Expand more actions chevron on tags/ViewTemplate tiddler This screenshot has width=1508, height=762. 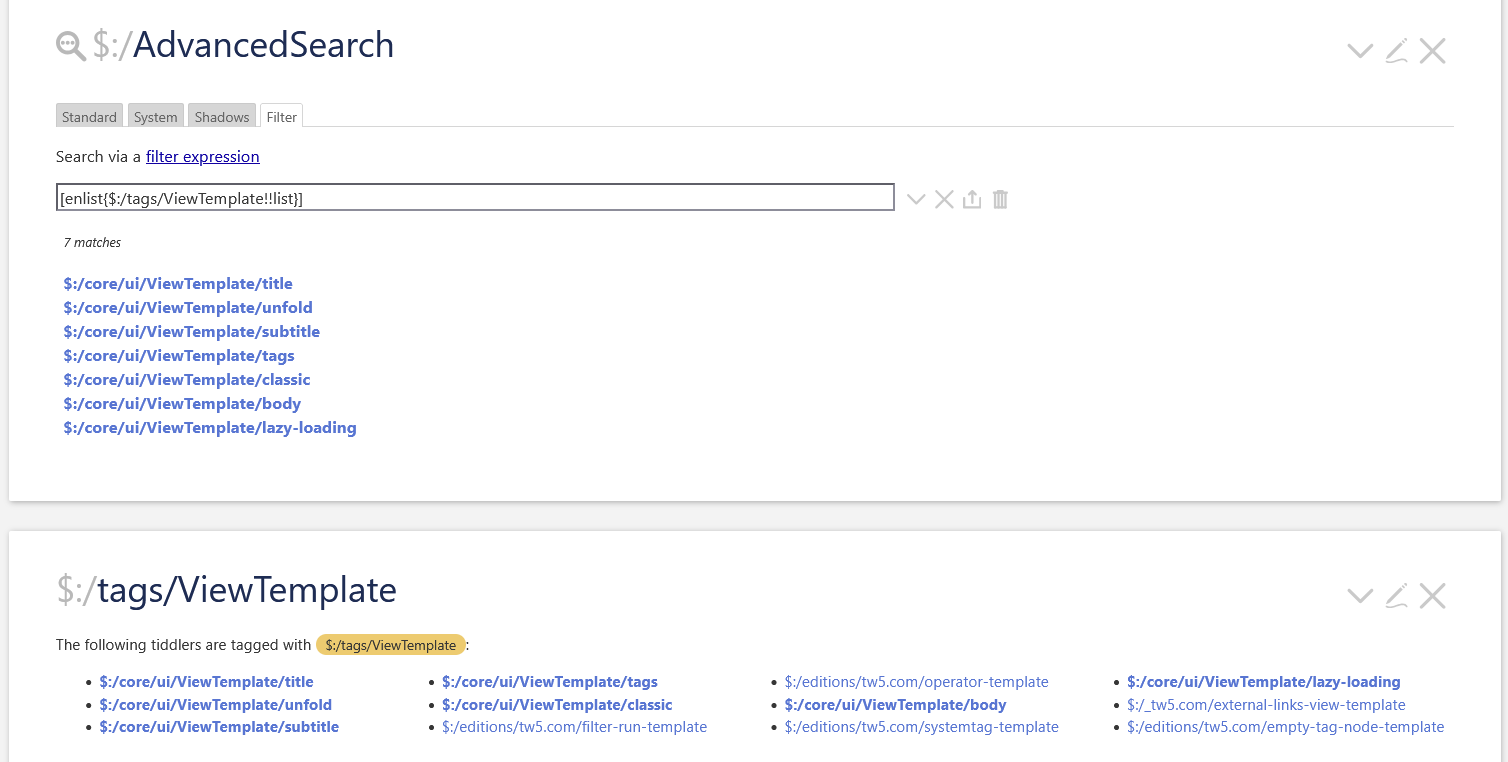(x=1360, y=596)
